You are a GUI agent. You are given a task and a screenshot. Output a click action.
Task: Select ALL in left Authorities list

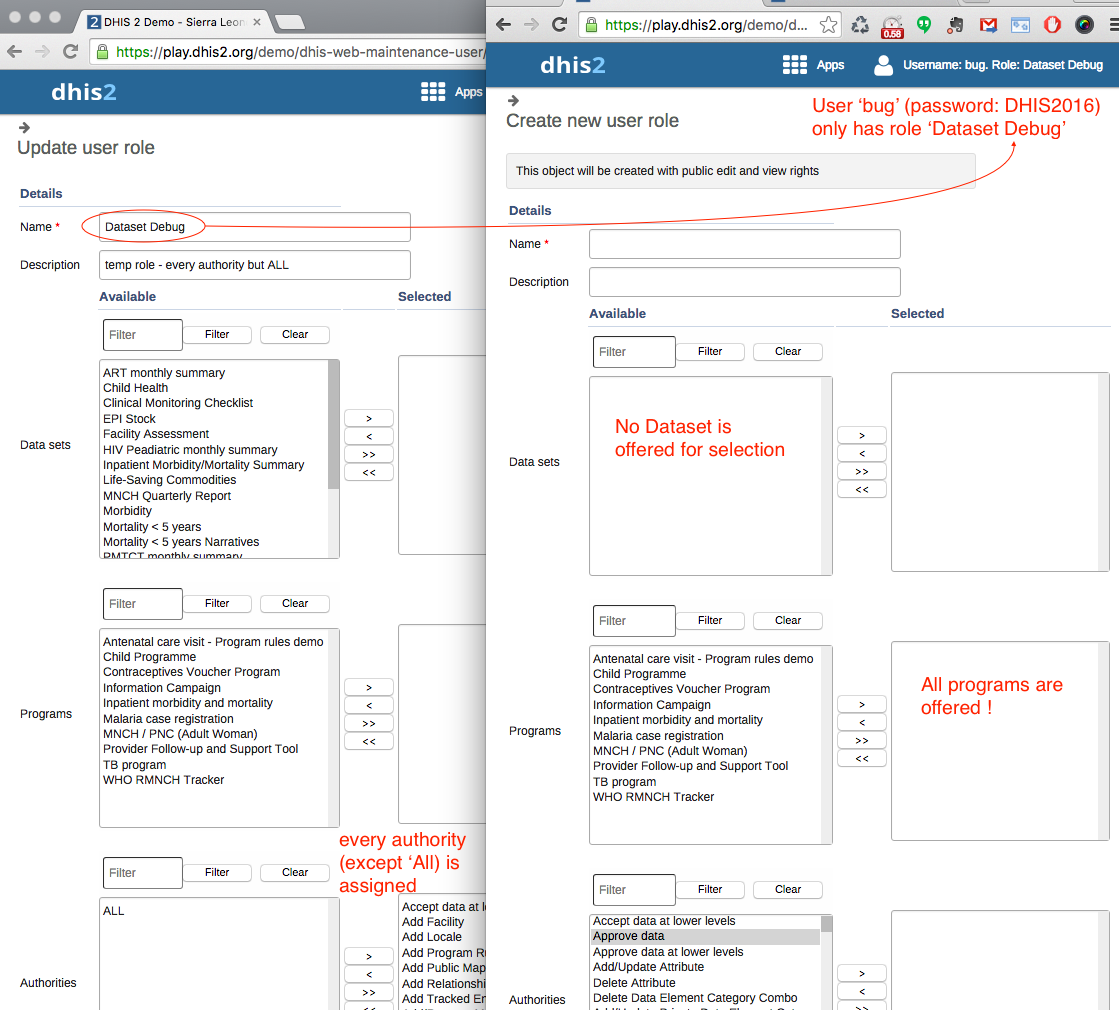pos(113,911)
